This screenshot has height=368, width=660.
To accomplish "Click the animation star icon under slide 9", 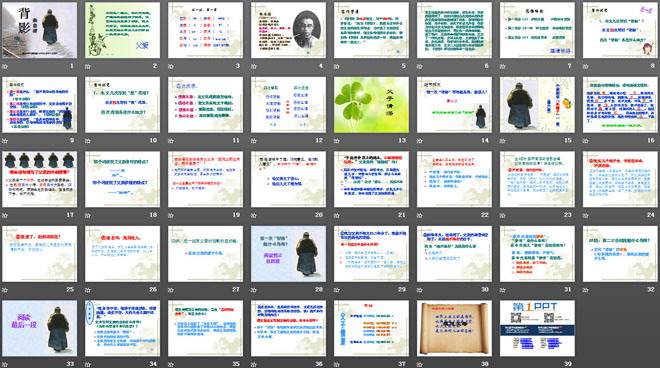I will [5, 141].
